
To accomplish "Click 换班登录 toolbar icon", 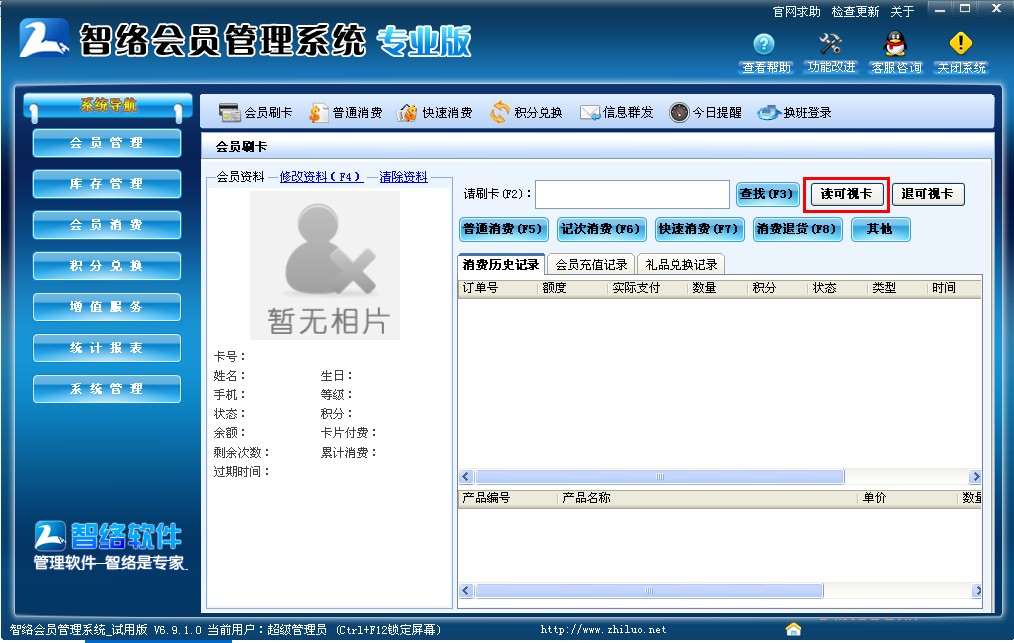I will pyautogui.click(x=769, y=113).
